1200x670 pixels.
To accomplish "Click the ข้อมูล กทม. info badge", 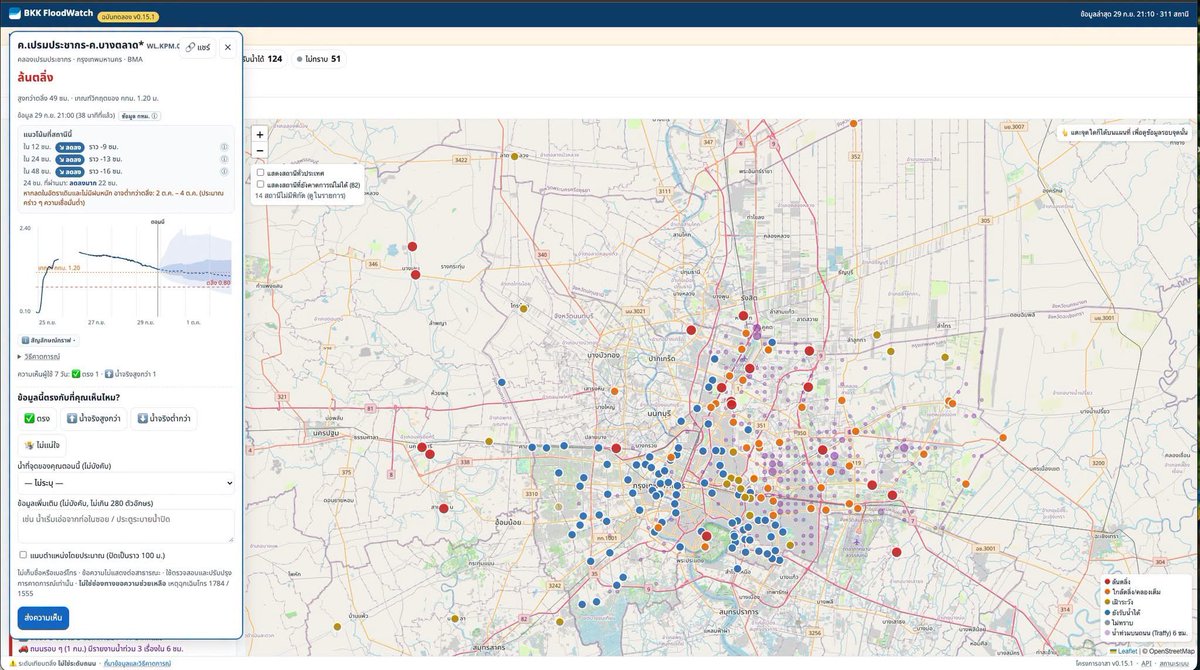I will click(140, 116).
